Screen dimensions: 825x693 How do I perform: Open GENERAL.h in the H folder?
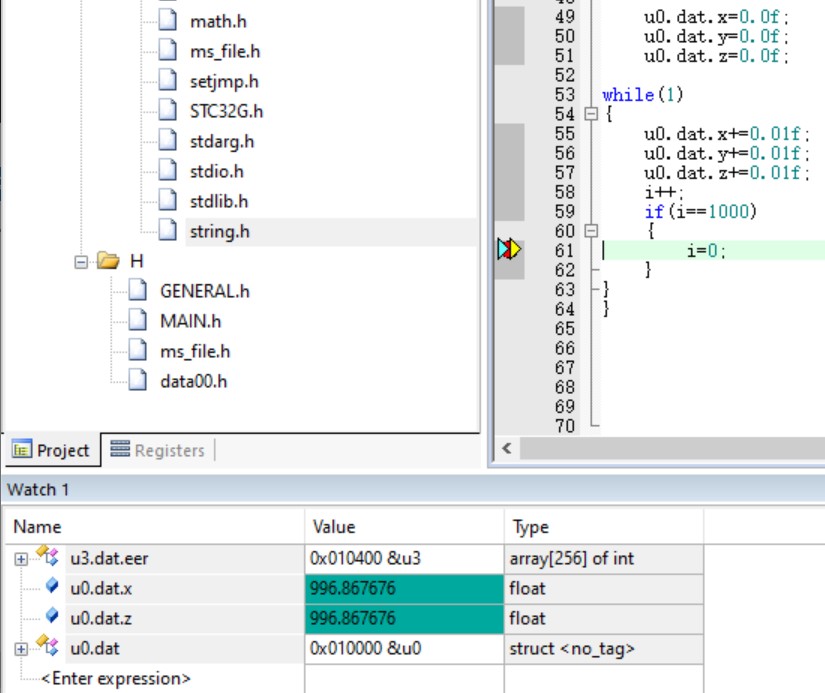pyautogui.click(x=205, y=292)
